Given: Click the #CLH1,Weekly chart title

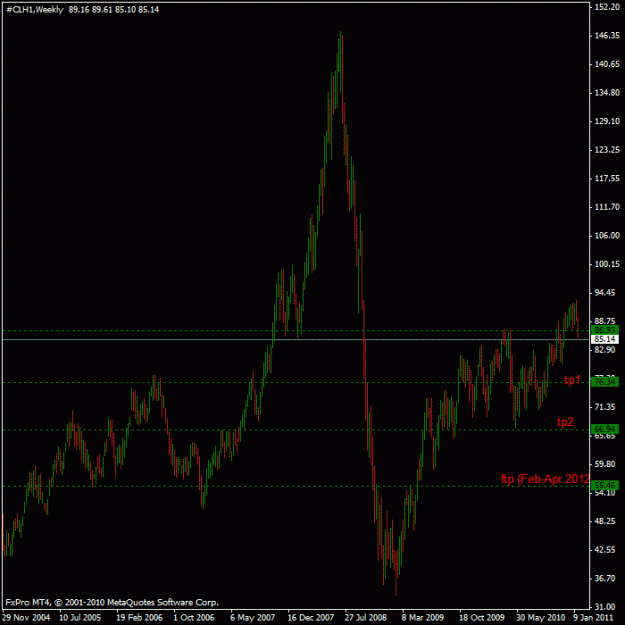Looking at the screenshot, I should tap(35, 10).
